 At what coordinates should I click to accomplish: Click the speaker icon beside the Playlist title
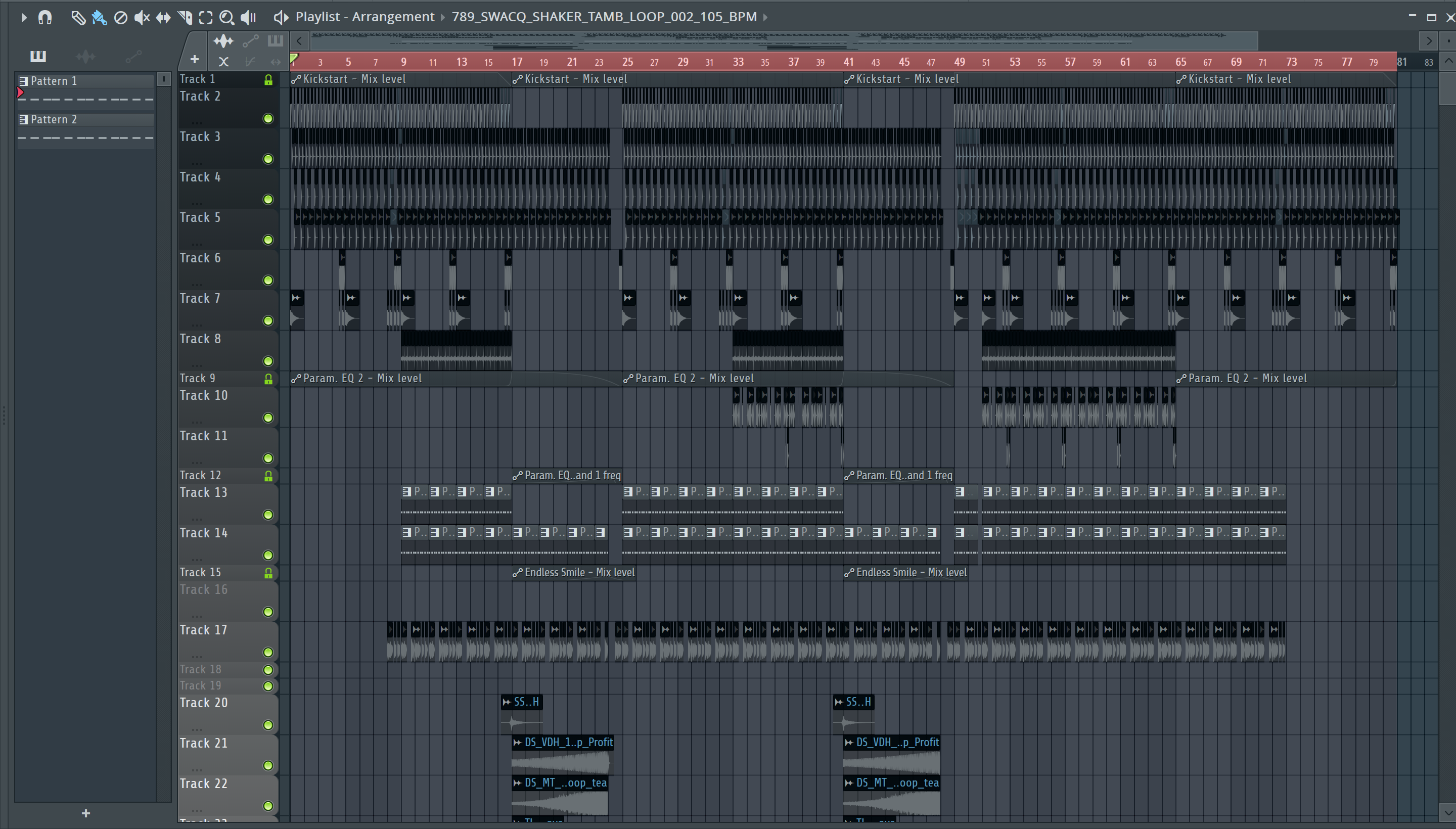[x=281, y=17]
